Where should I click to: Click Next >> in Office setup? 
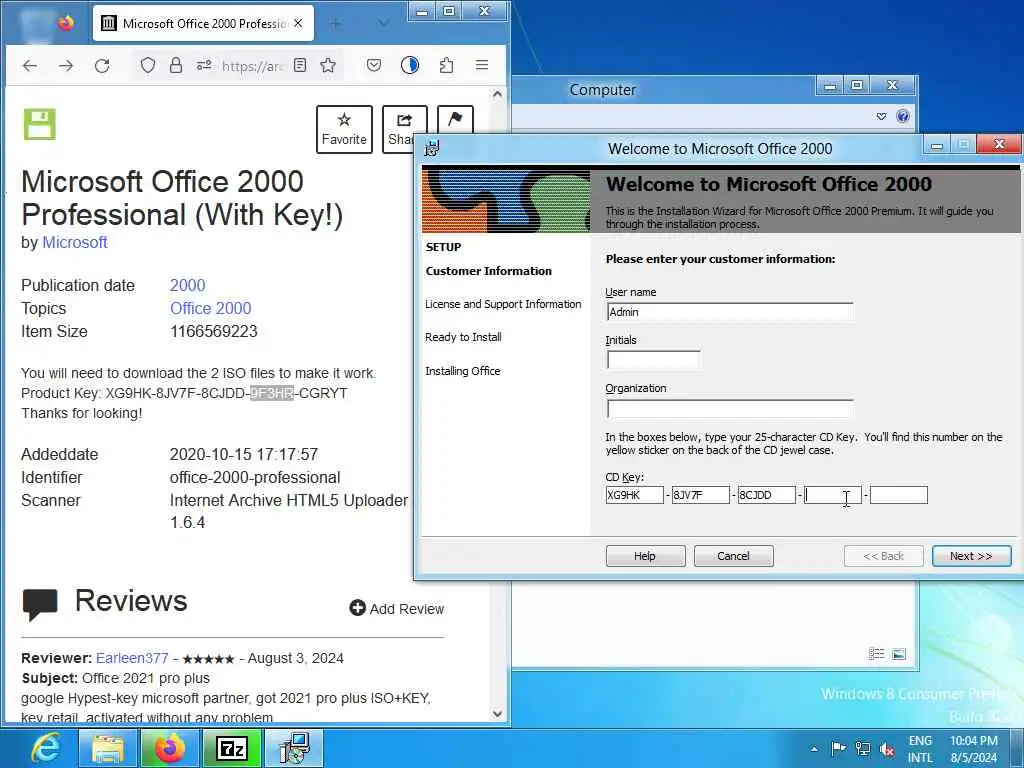[971, 556]
